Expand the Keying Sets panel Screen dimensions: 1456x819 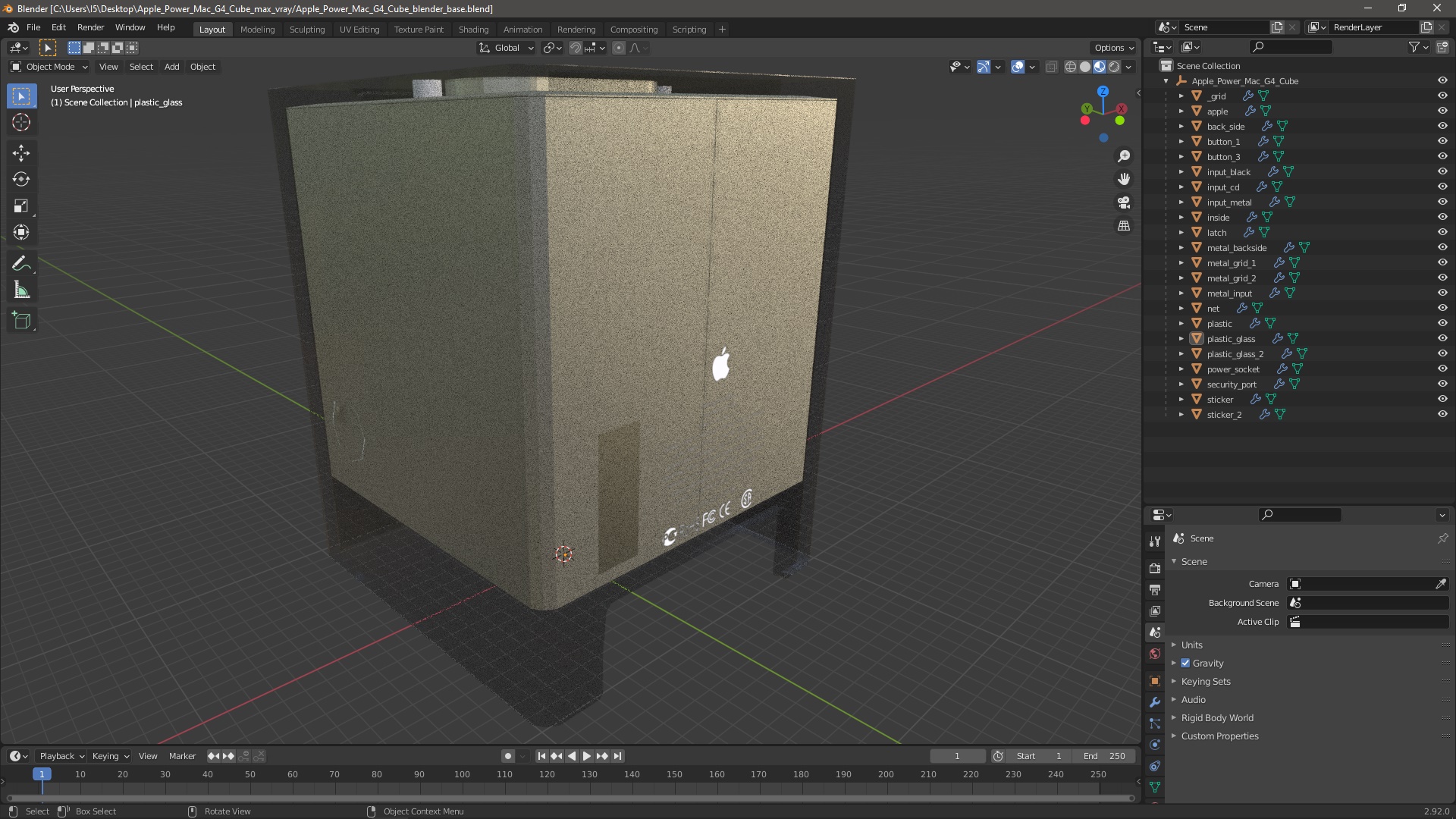(1206, 681)
